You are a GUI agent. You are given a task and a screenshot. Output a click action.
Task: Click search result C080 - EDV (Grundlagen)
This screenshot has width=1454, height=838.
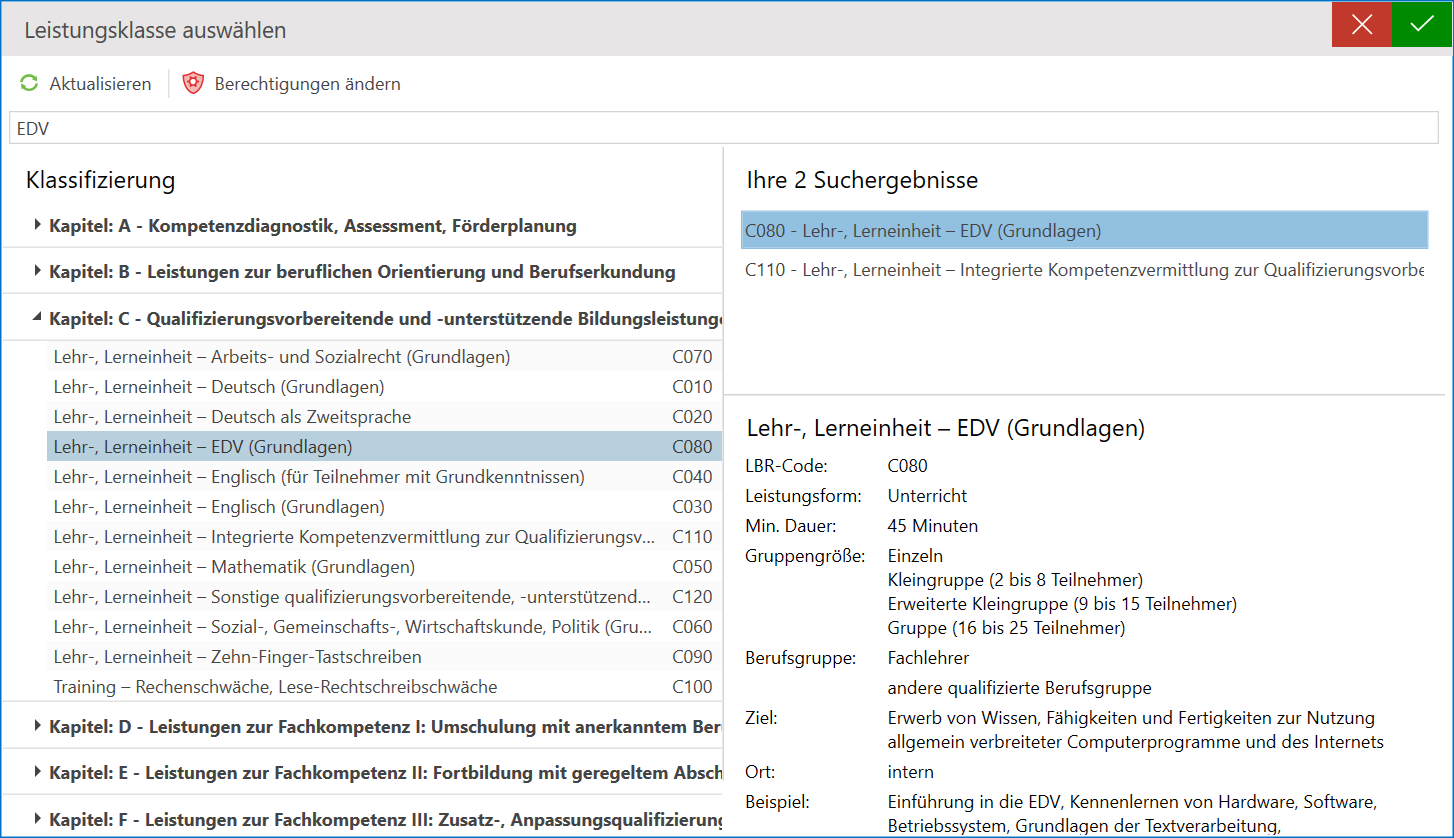[1084, 231]
